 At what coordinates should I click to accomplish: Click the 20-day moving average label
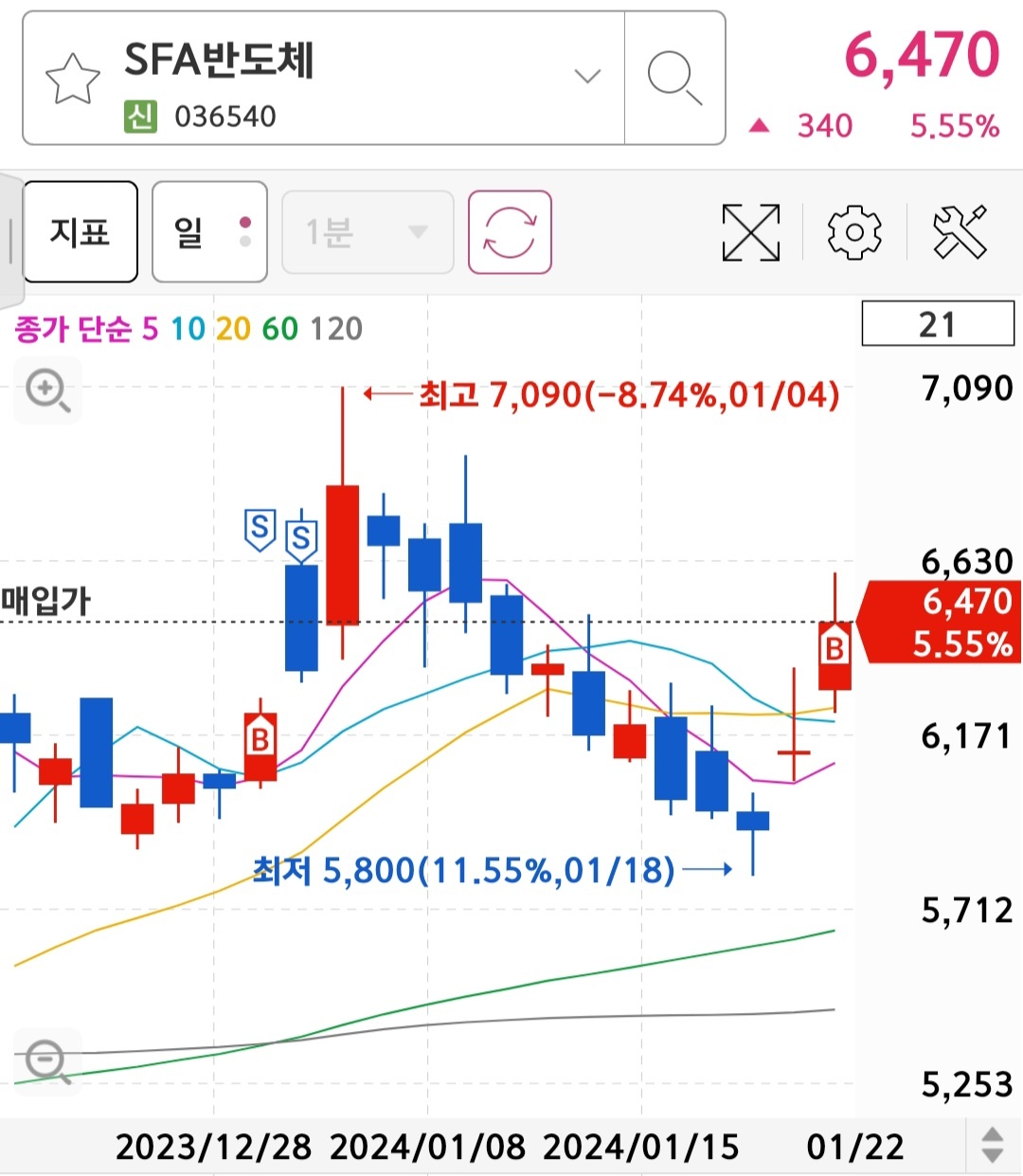[x=233, y=329]
